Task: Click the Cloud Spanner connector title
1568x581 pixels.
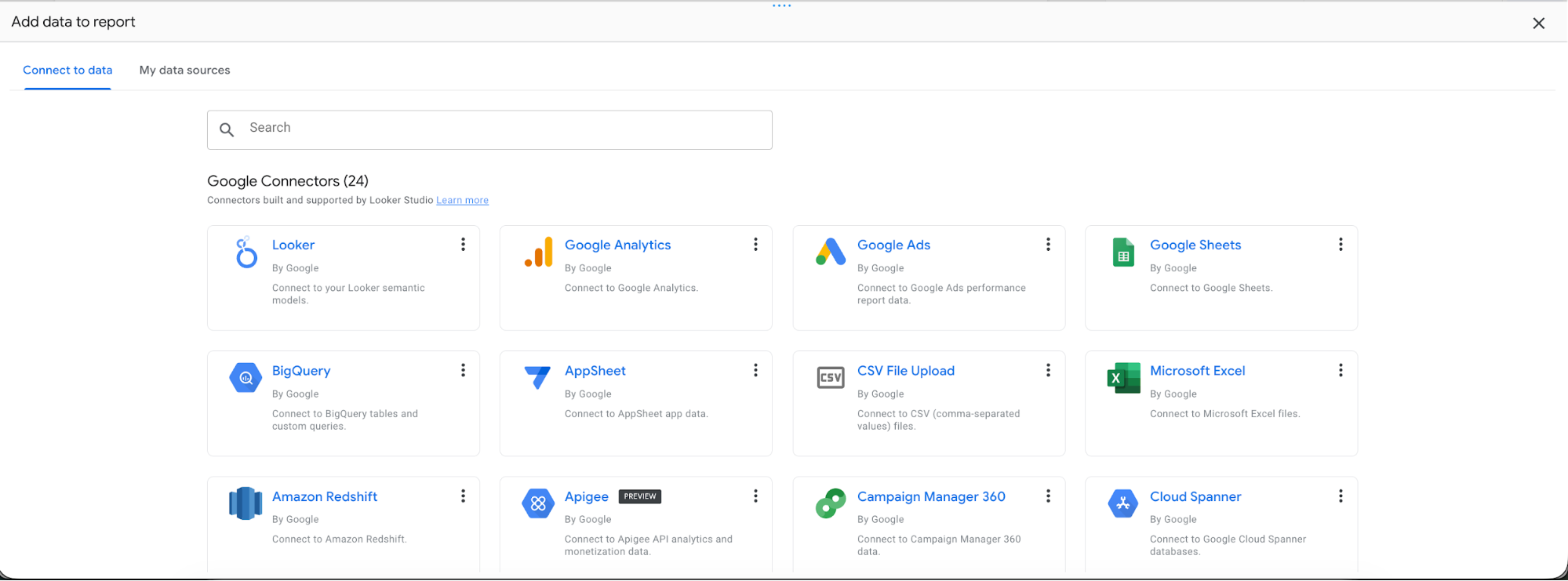Action: [x=1195, y=496]
